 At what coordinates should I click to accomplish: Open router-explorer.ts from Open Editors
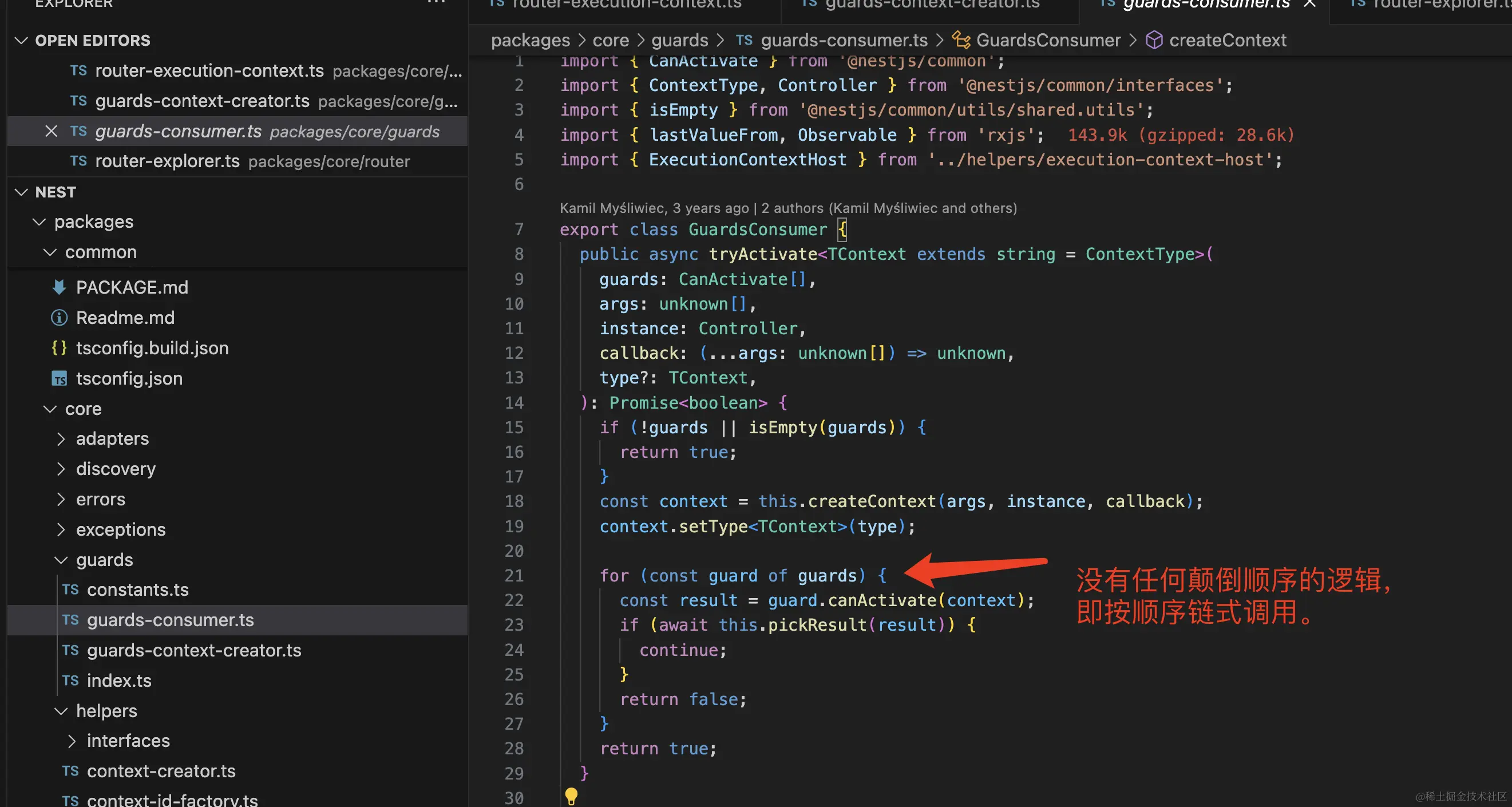[x=238, y=161]
